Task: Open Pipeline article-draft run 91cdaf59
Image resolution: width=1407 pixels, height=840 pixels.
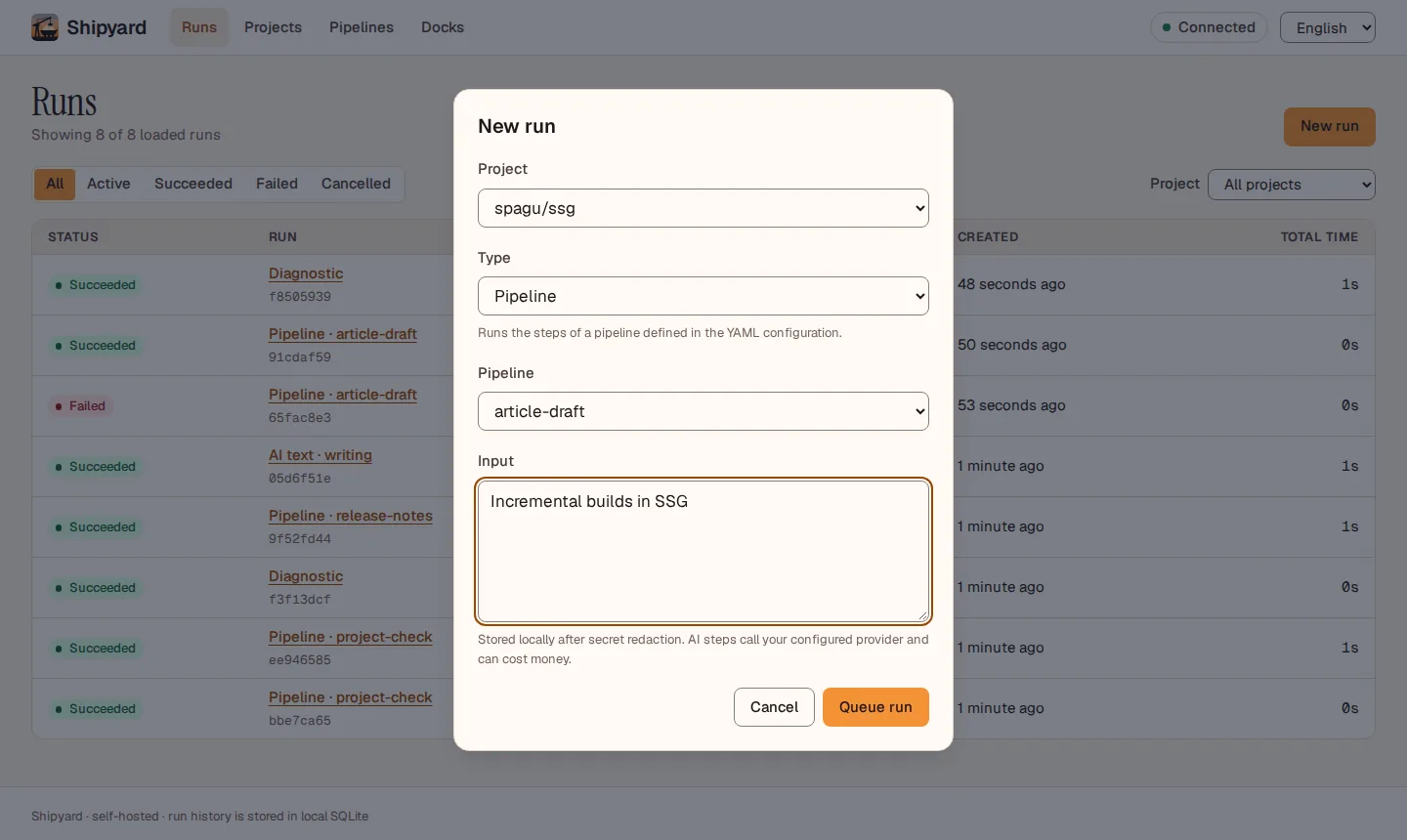Action: [x=343, y=335]
